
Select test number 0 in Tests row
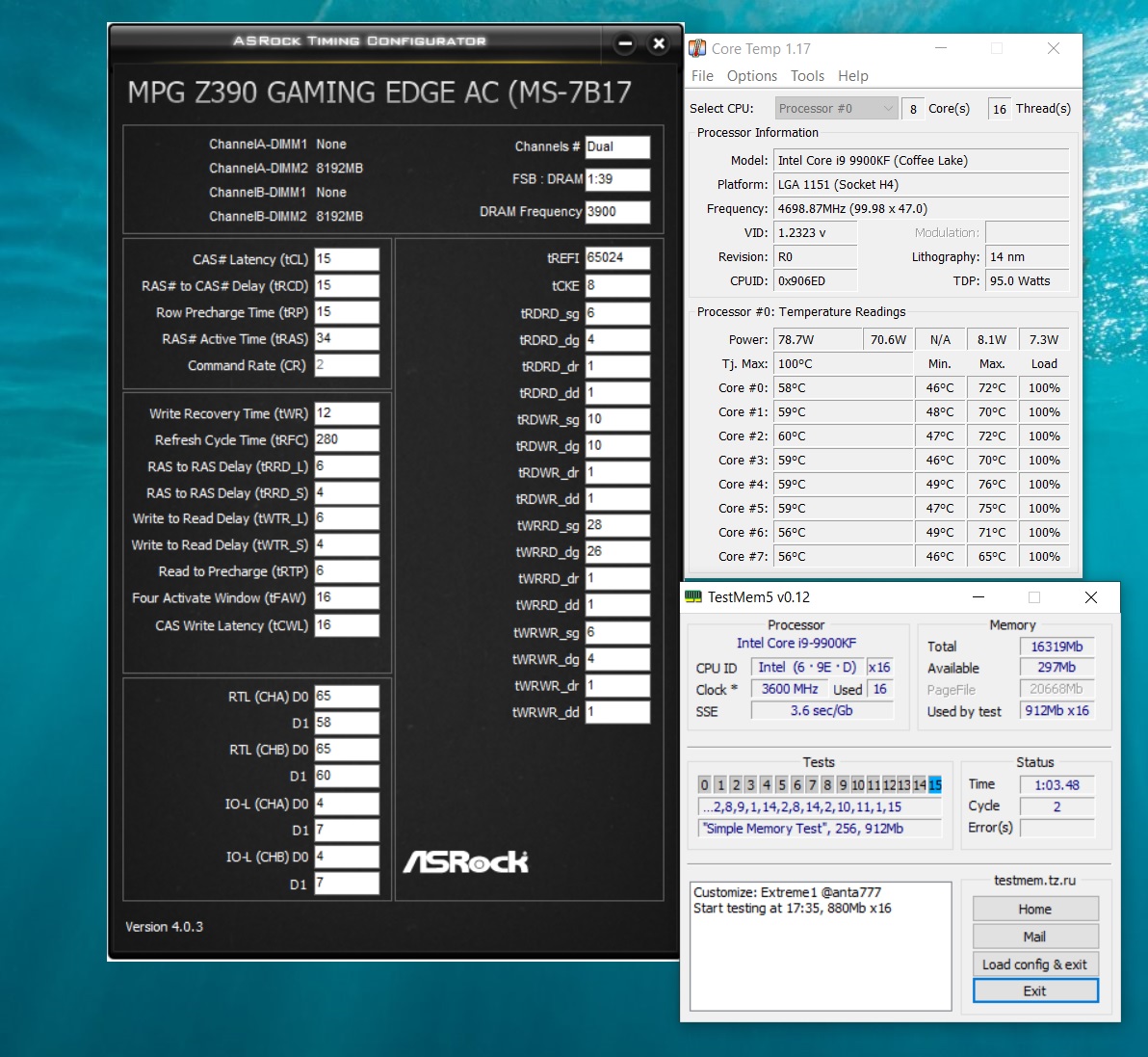click(x=704, y=784)
